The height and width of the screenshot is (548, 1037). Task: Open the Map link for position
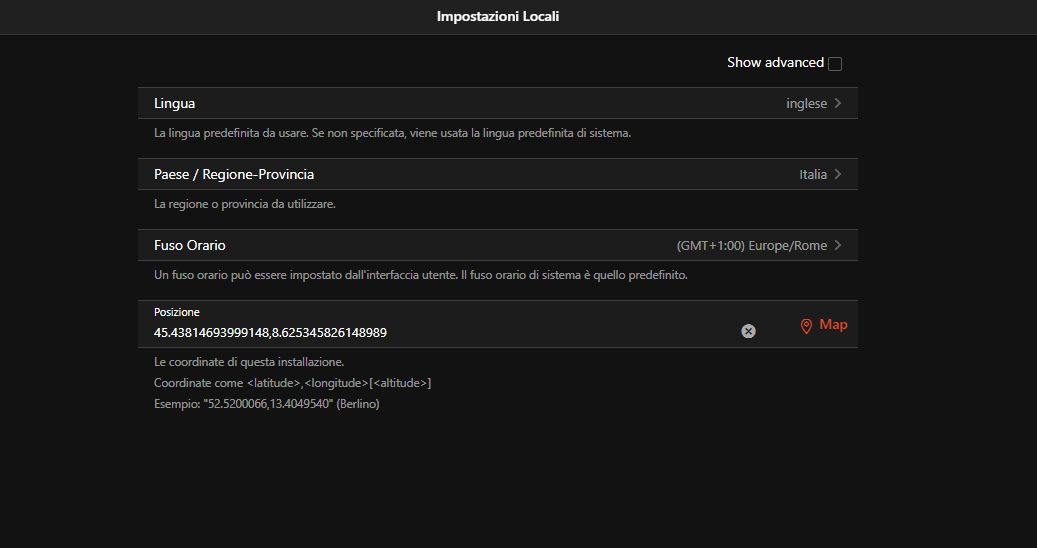coord(833,325)
